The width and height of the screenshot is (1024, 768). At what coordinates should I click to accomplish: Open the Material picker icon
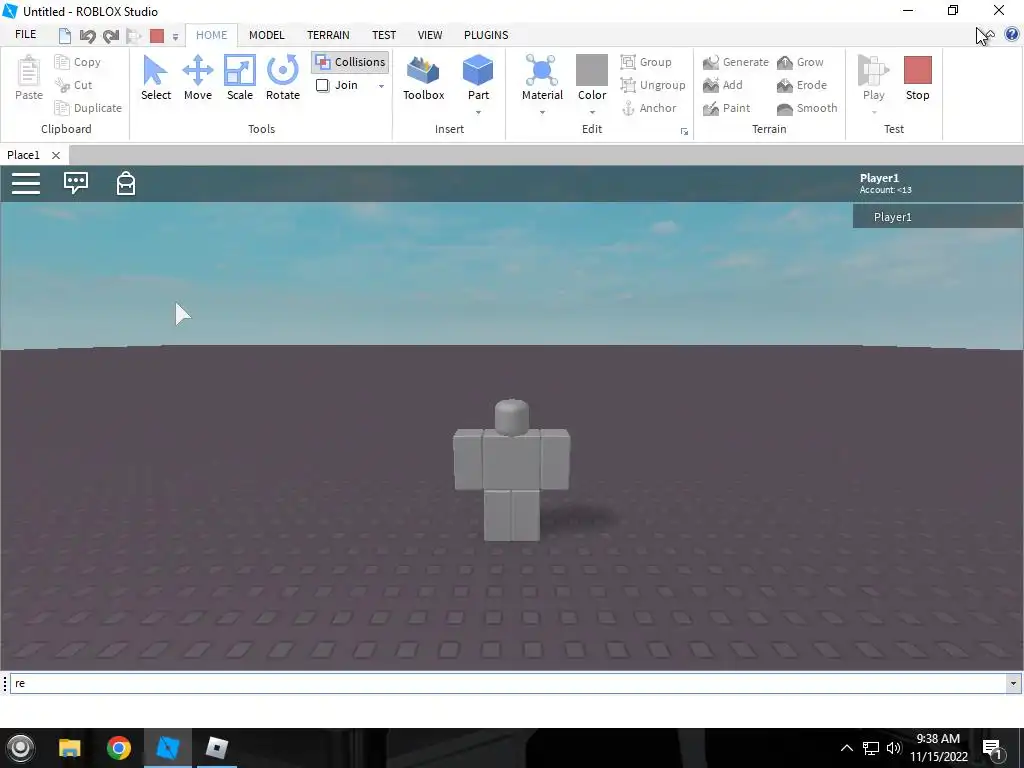click(x=542, y=71)
